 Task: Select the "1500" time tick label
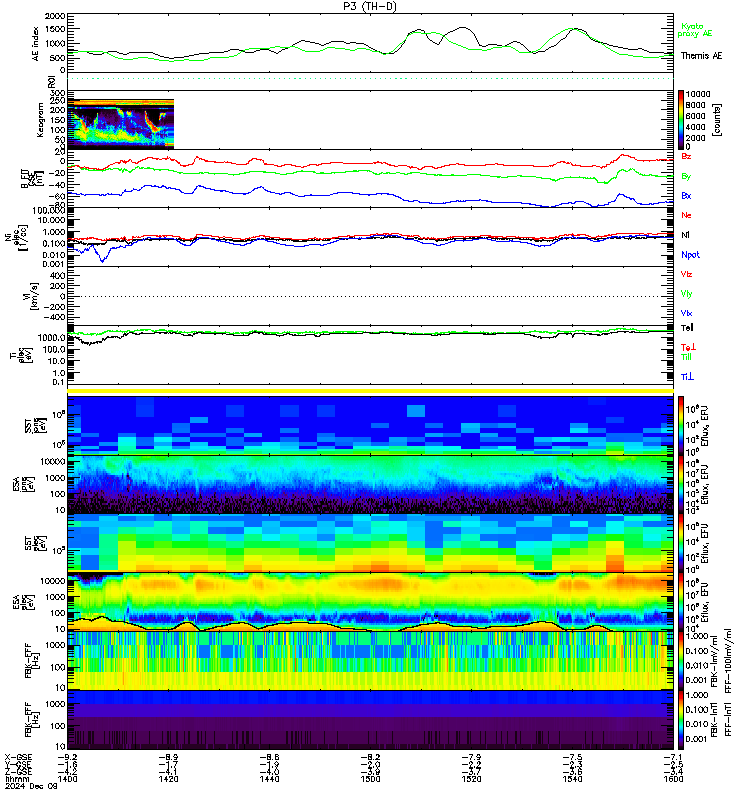[x=370, y=779]
